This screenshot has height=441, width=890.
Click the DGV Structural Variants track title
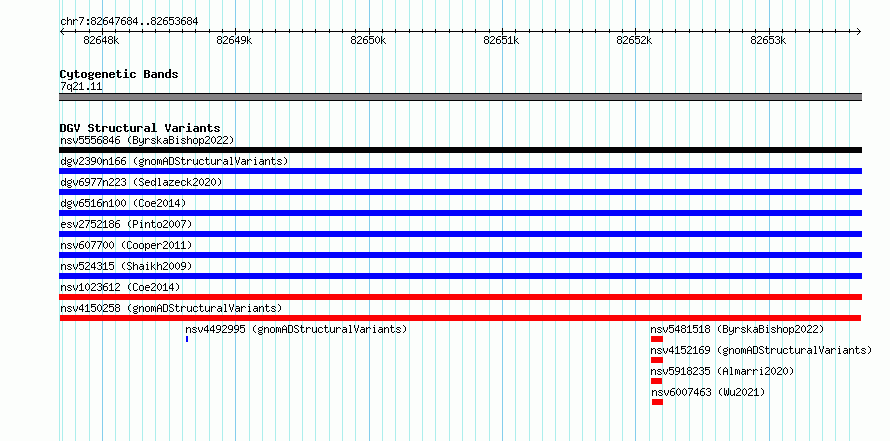pyautogui.click(x=140, y=128)
